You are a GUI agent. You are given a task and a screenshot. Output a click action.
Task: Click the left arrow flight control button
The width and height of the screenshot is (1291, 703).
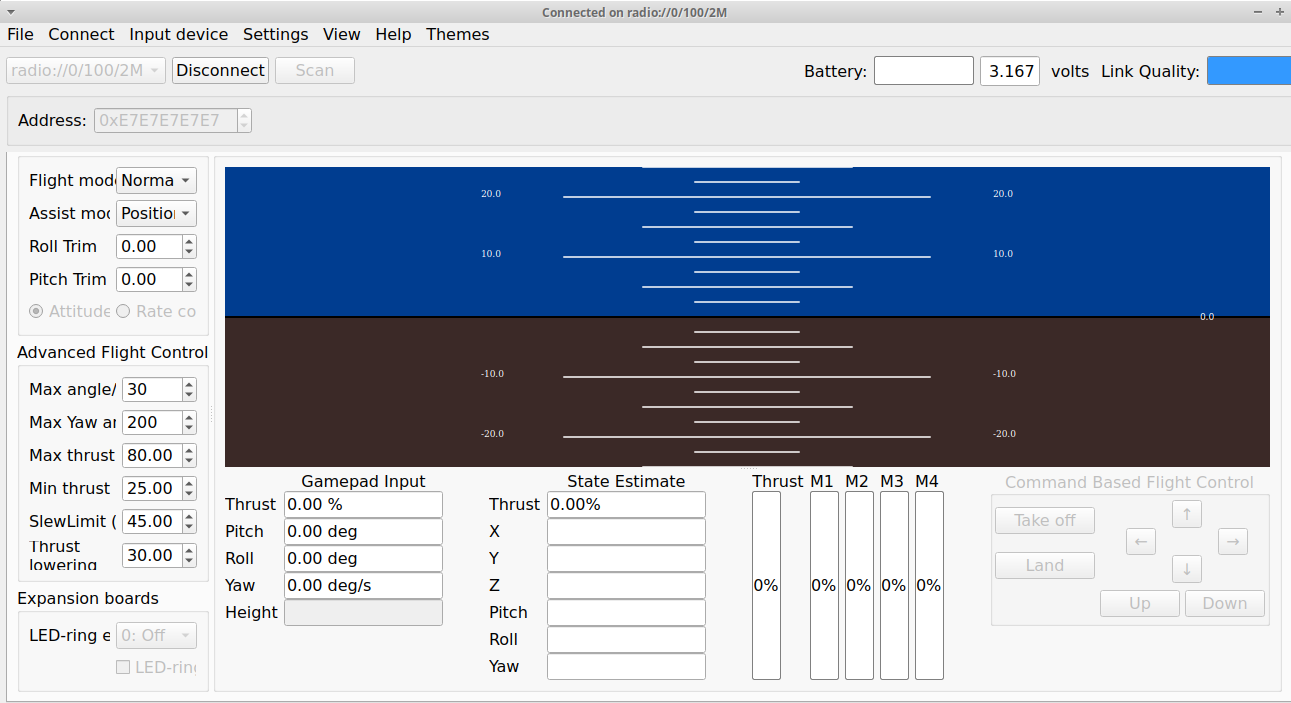[x=1140, y=542]
